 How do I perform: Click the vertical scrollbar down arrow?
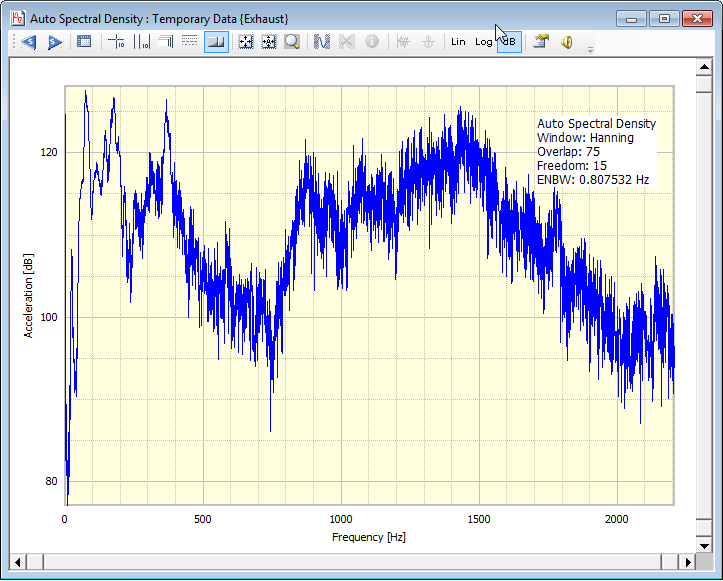click(x=702, y=544)
